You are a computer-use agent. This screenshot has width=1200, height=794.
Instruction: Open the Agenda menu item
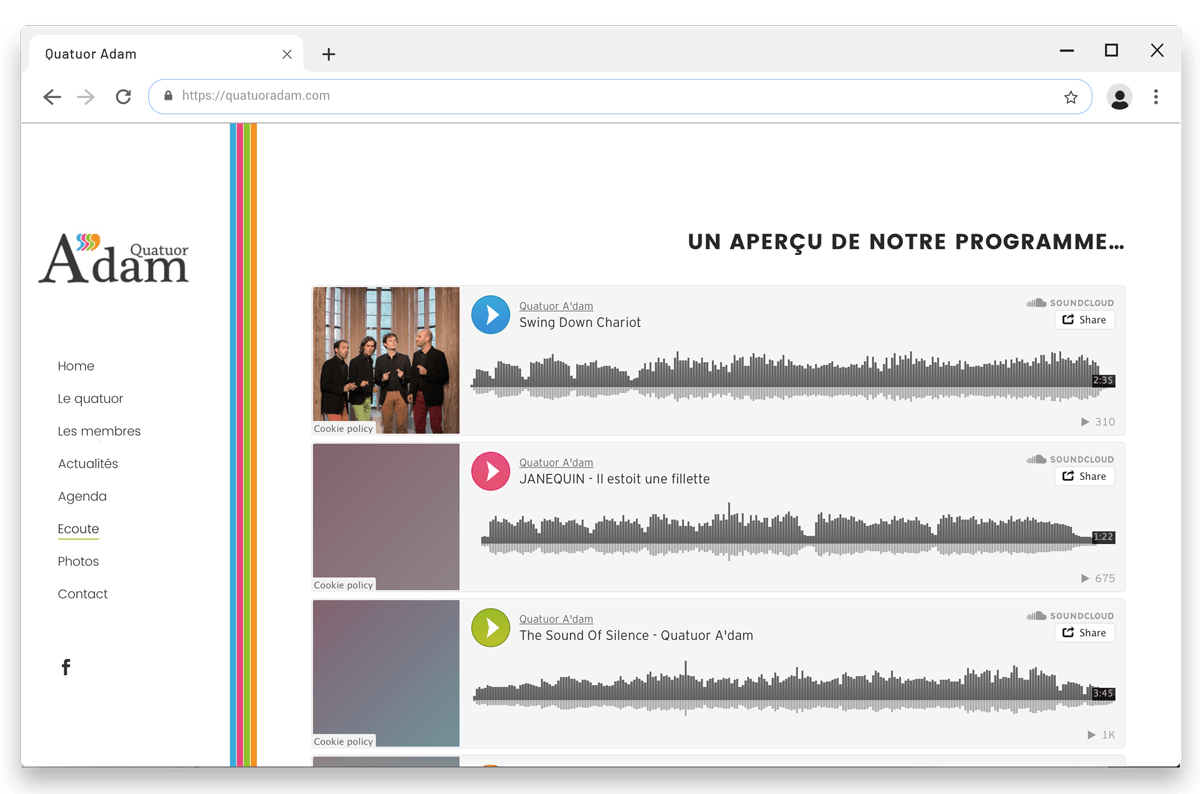coord(82,496)
